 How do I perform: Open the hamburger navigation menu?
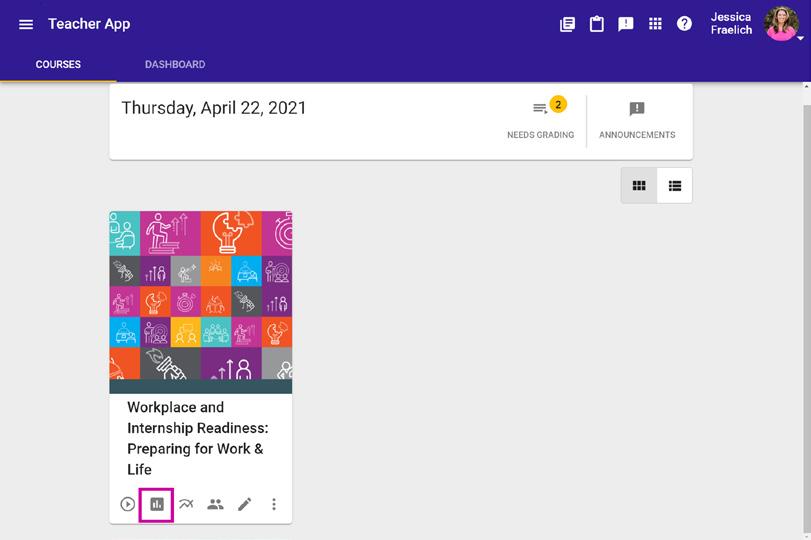pyautogui.click(x=26, y=24)
